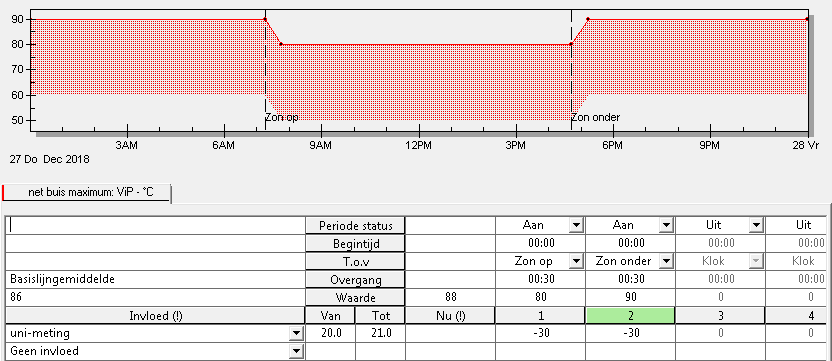The width and height of the screenshot is (832, 361).
Task: Click the Tot value 21.0 field
Action: point(380,333)
